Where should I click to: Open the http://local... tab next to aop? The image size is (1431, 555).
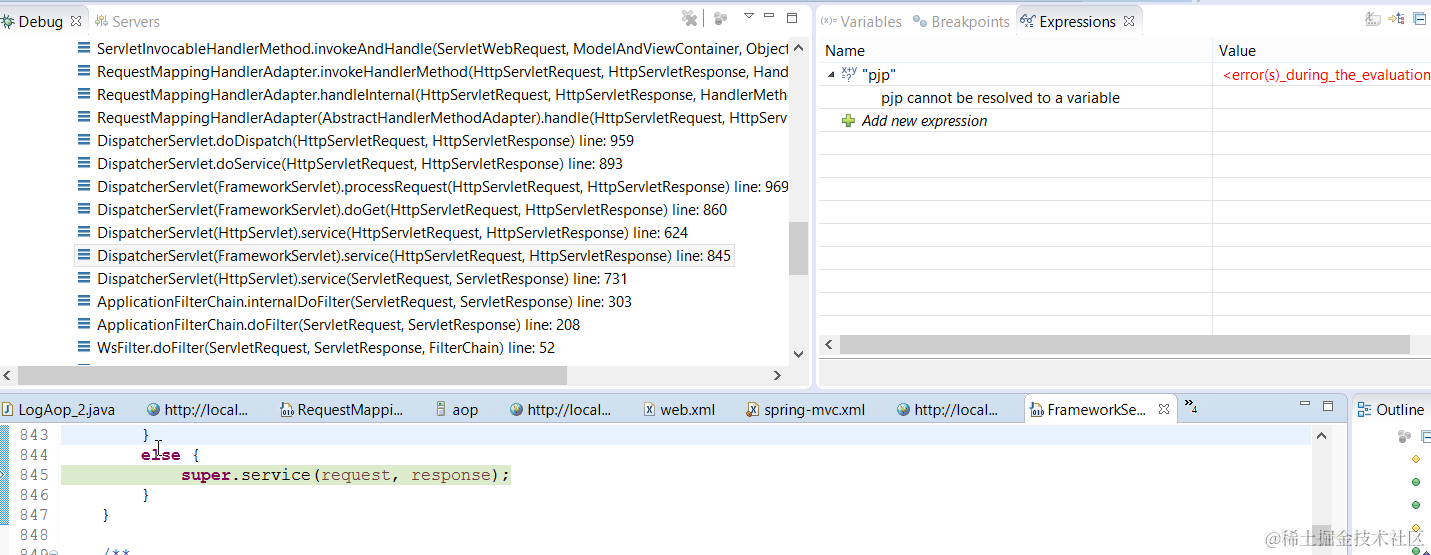coord(560,409)
